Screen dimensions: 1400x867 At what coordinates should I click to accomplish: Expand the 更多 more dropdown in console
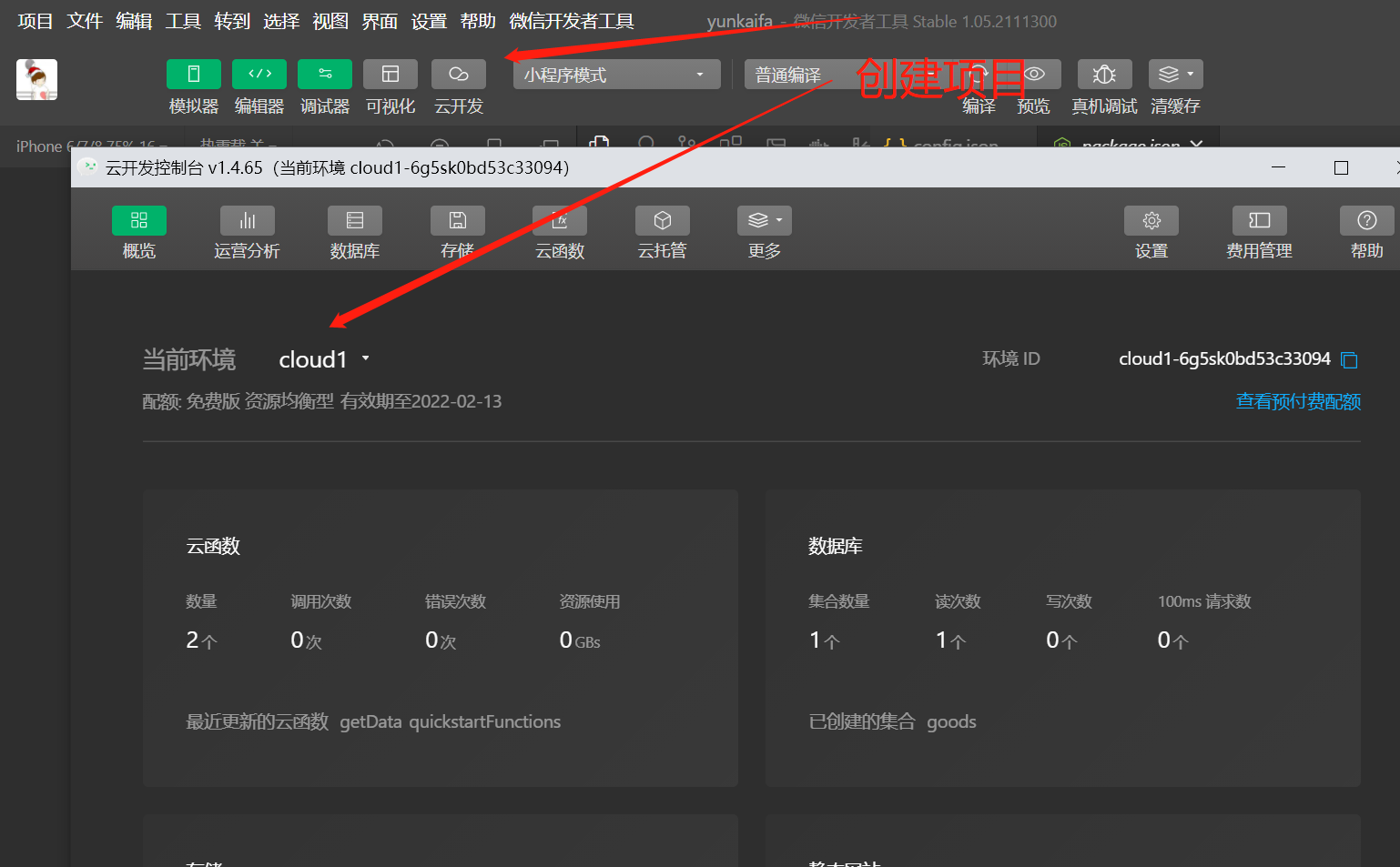pyautogui.click(x=765, y=221)
